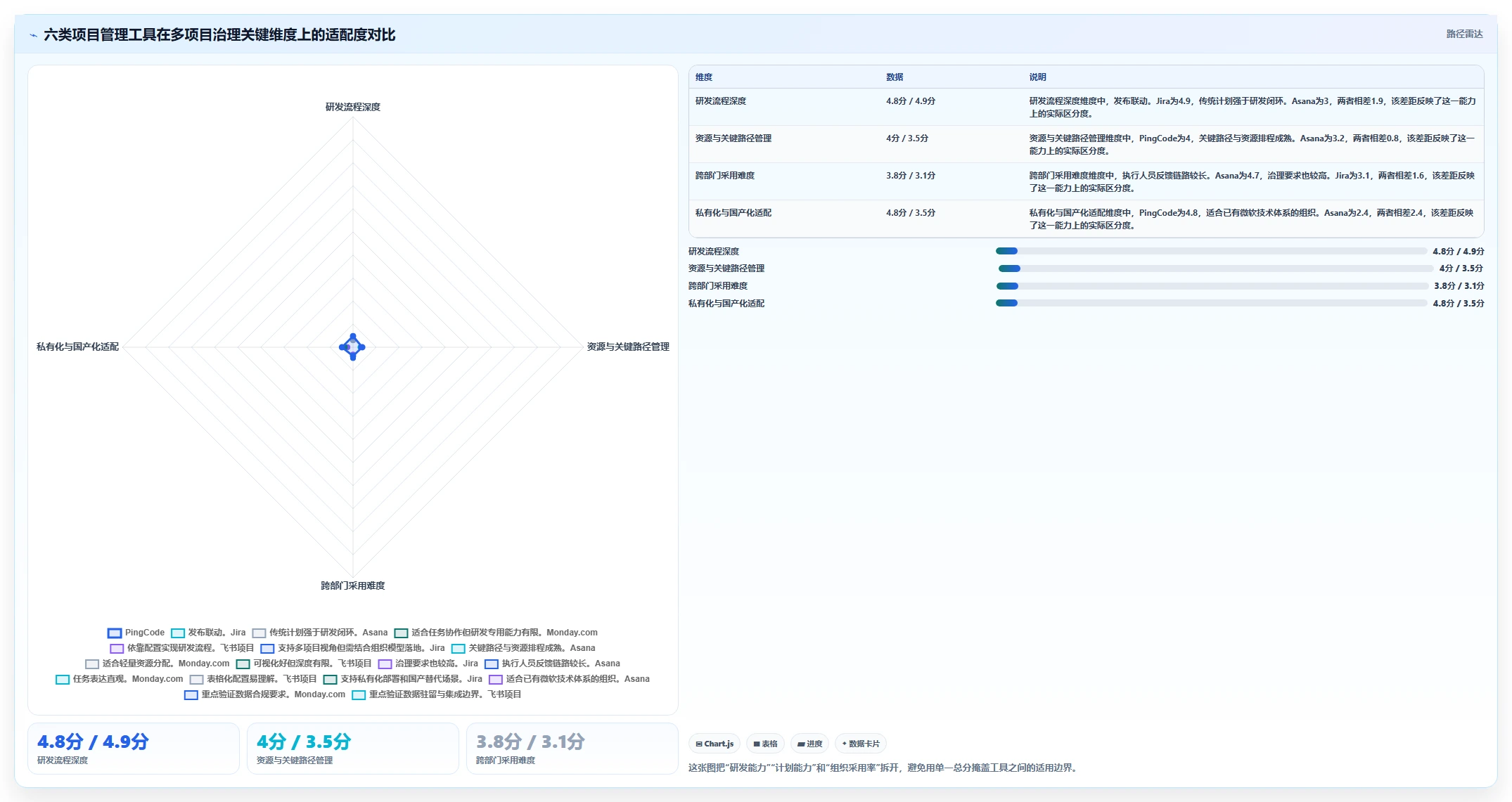Select table cell 私有化与国产化适配
Image resolution: width=1512 pixels, height=802 pixels.
coord(733,213)
